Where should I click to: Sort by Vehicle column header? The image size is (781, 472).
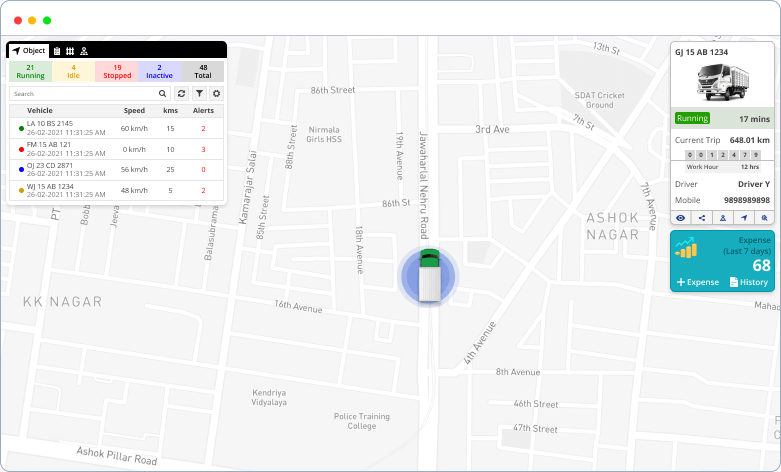pyautogui.click(x=40, y=111)
